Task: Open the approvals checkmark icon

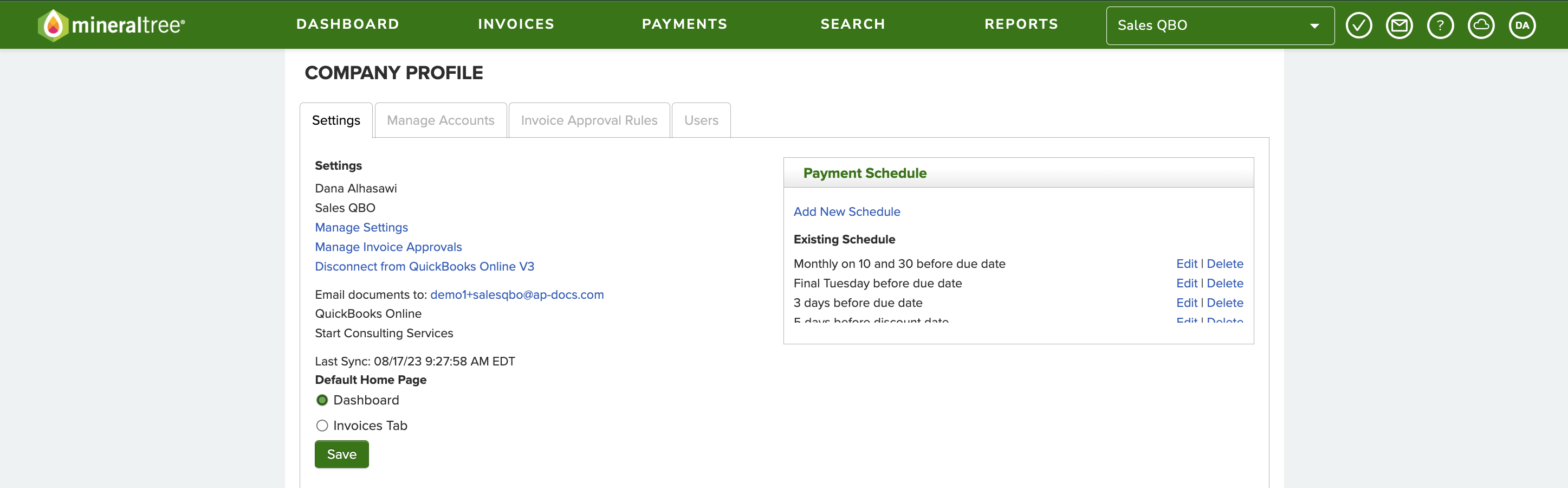Action: point(1358,25)
